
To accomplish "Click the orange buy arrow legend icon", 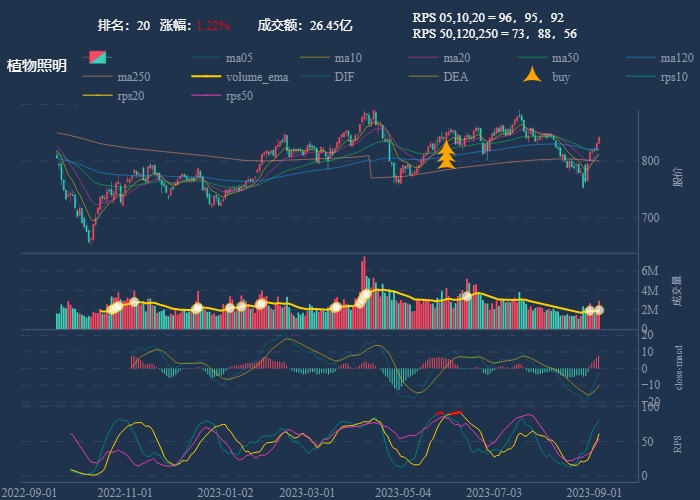I will (532, 77).
